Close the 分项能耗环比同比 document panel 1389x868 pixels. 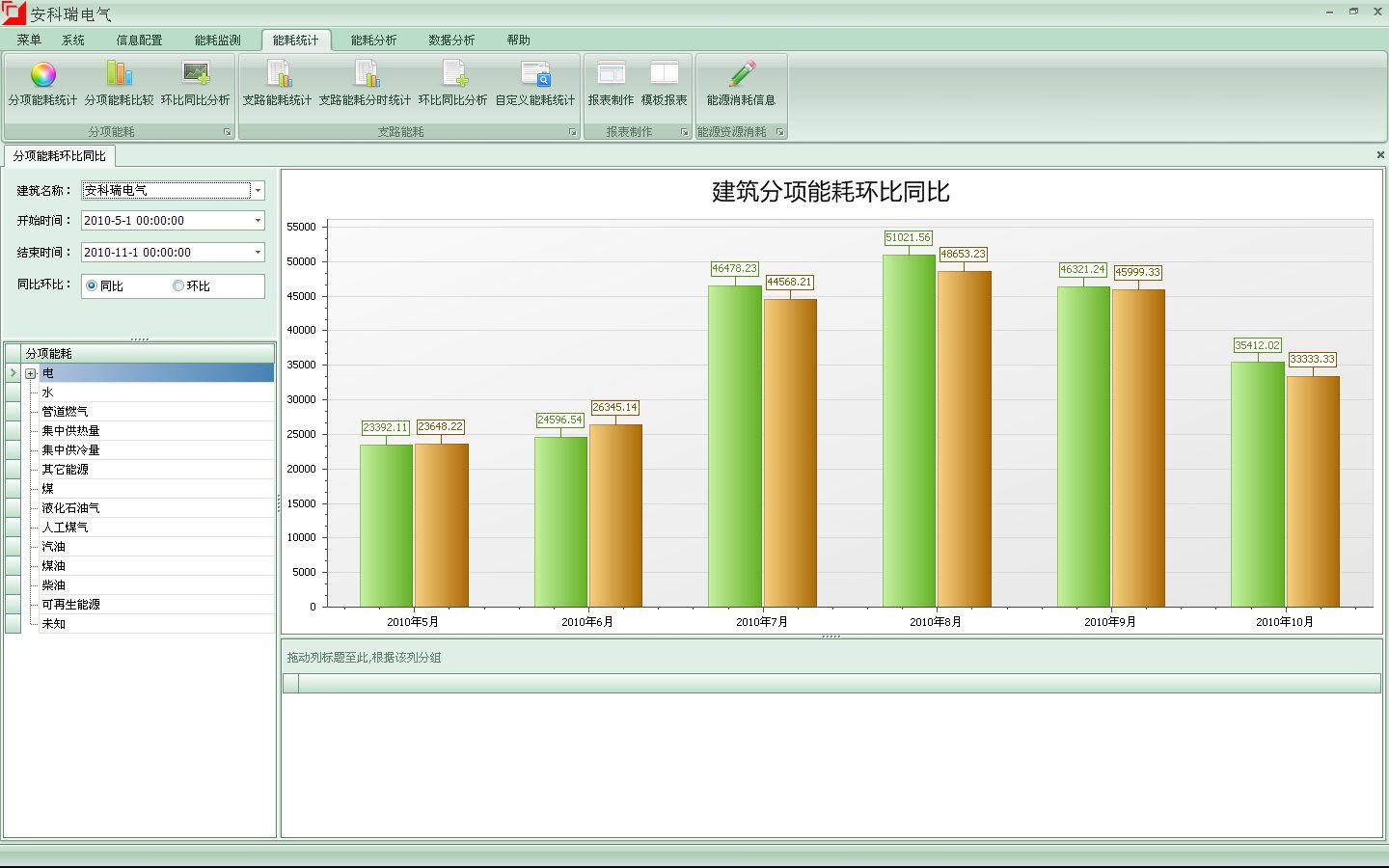tap(1380, 154)
